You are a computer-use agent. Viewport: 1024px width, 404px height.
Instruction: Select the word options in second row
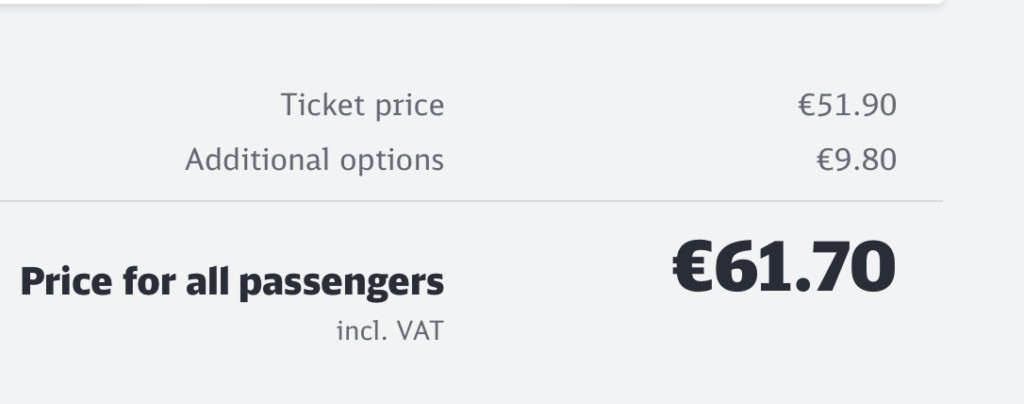click(392, 162)
